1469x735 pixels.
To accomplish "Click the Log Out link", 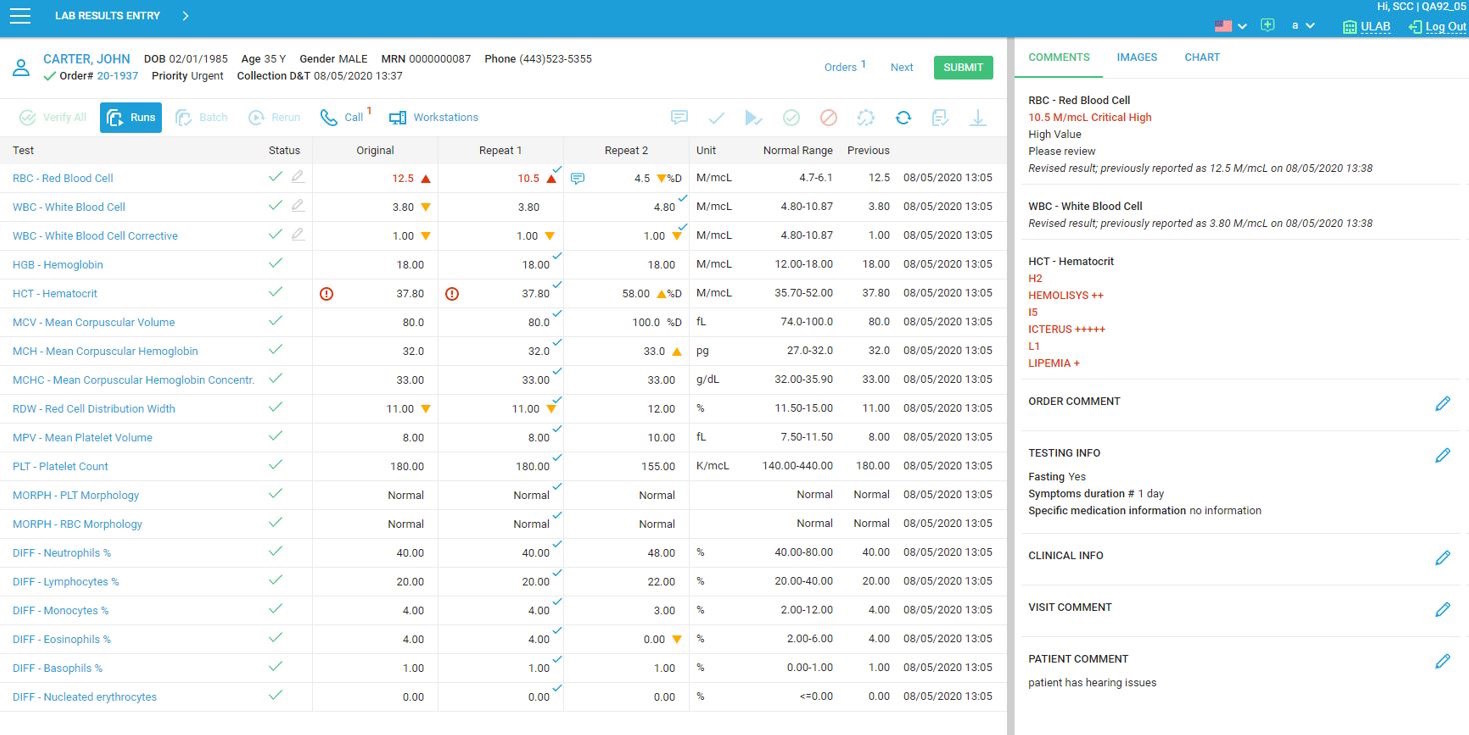I will point(1437,27).
